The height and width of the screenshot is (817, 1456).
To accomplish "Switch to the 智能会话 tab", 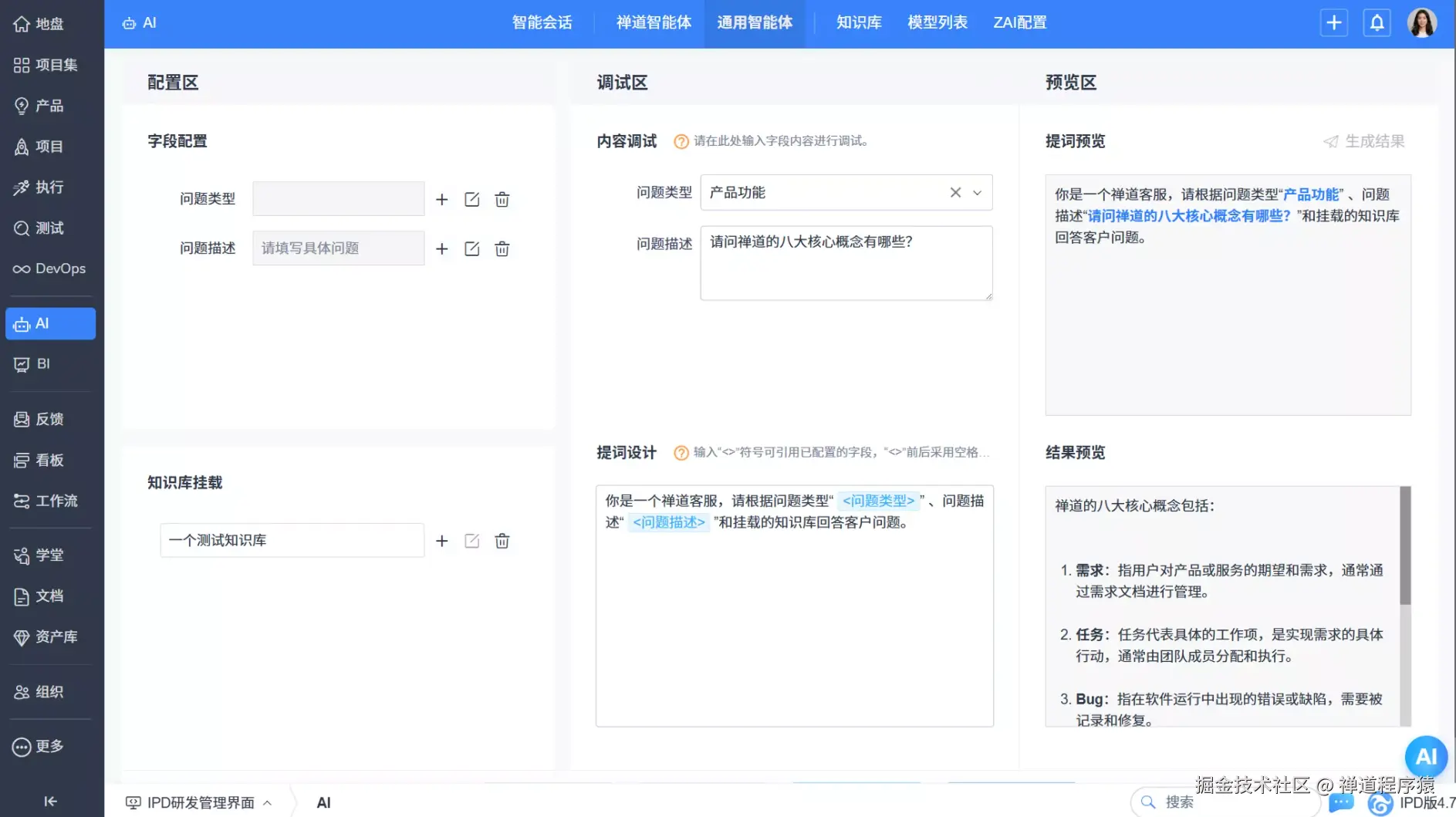I will [542, 22].
